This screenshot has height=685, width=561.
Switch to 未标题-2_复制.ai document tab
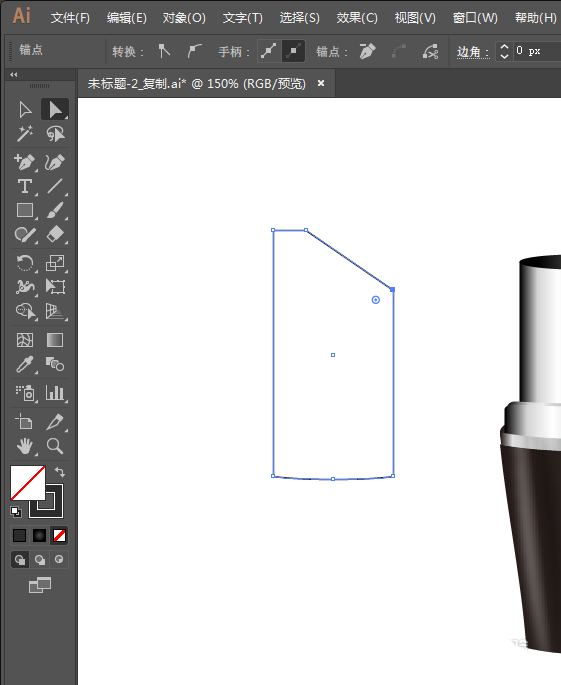(197, 83)
